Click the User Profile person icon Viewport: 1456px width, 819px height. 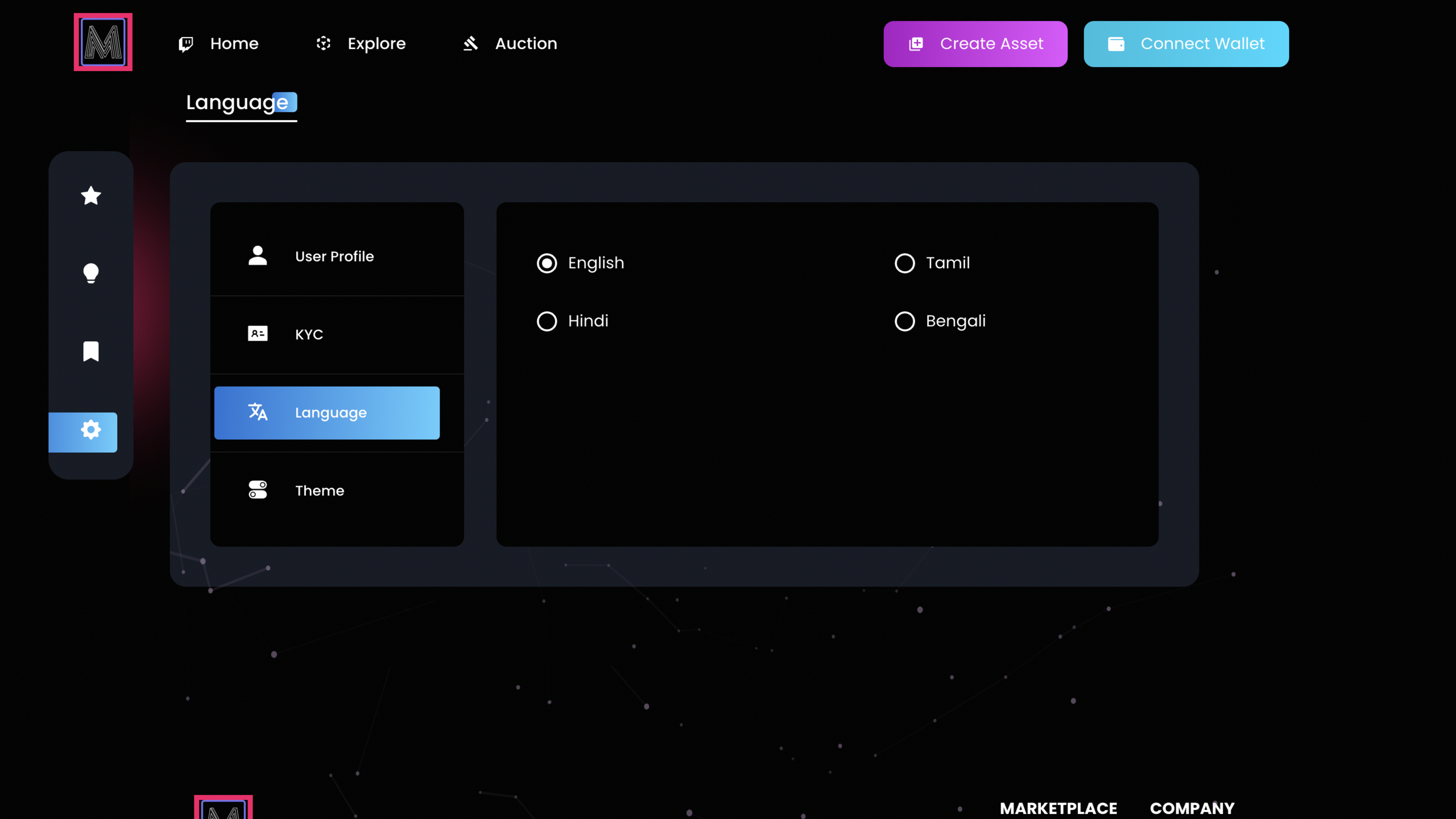click(x=258, y=256)
